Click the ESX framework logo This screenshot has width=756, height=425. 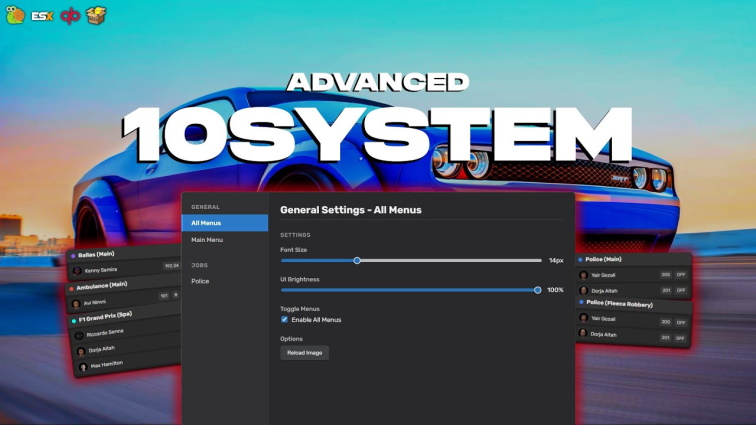pyautogui.click(x=42, y=16)
